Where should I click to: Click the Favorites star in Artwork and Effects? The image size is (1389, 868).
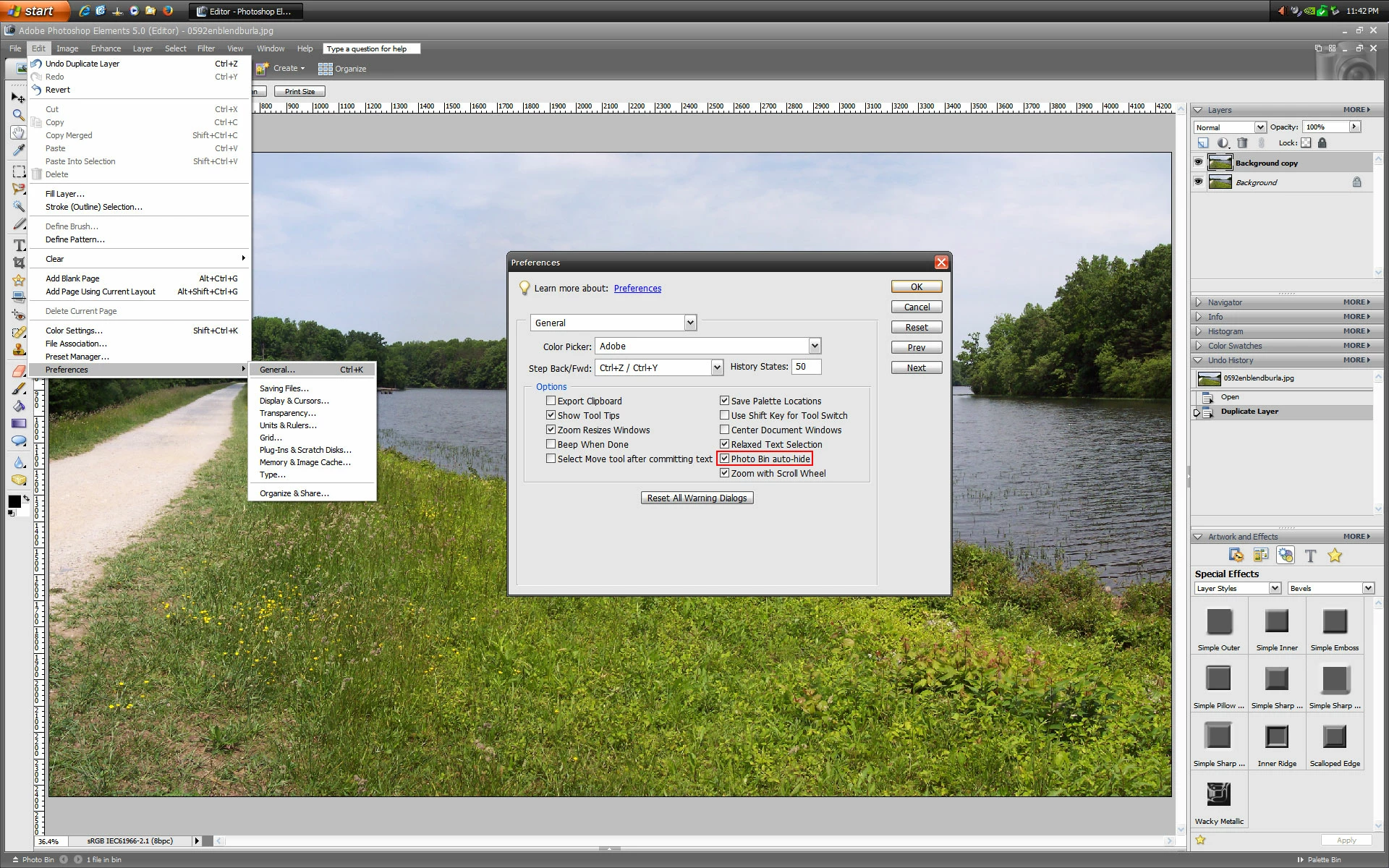(x=1335, y=556)
